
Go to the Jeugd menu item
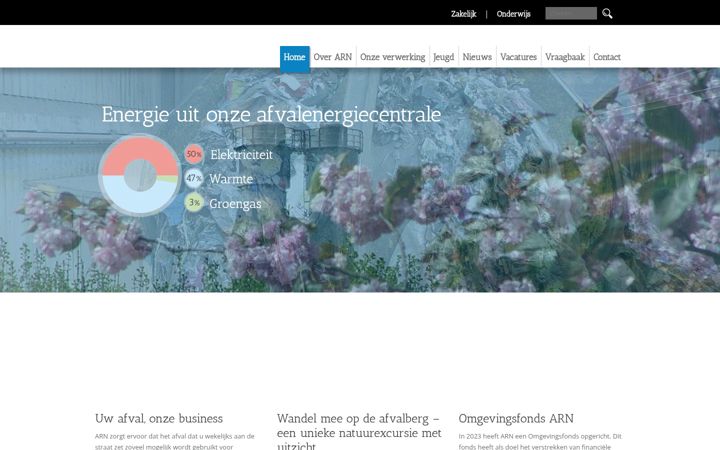tap(444, 57)
